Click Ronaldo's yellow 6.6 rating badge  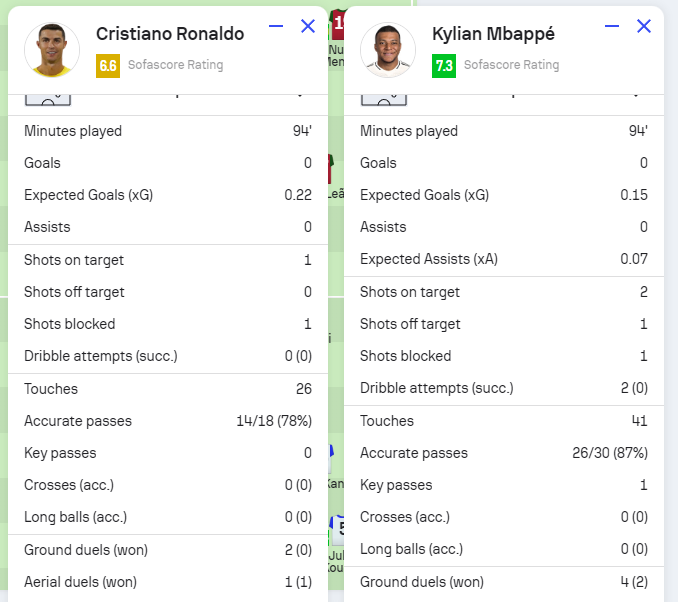(x=108, y=66)
